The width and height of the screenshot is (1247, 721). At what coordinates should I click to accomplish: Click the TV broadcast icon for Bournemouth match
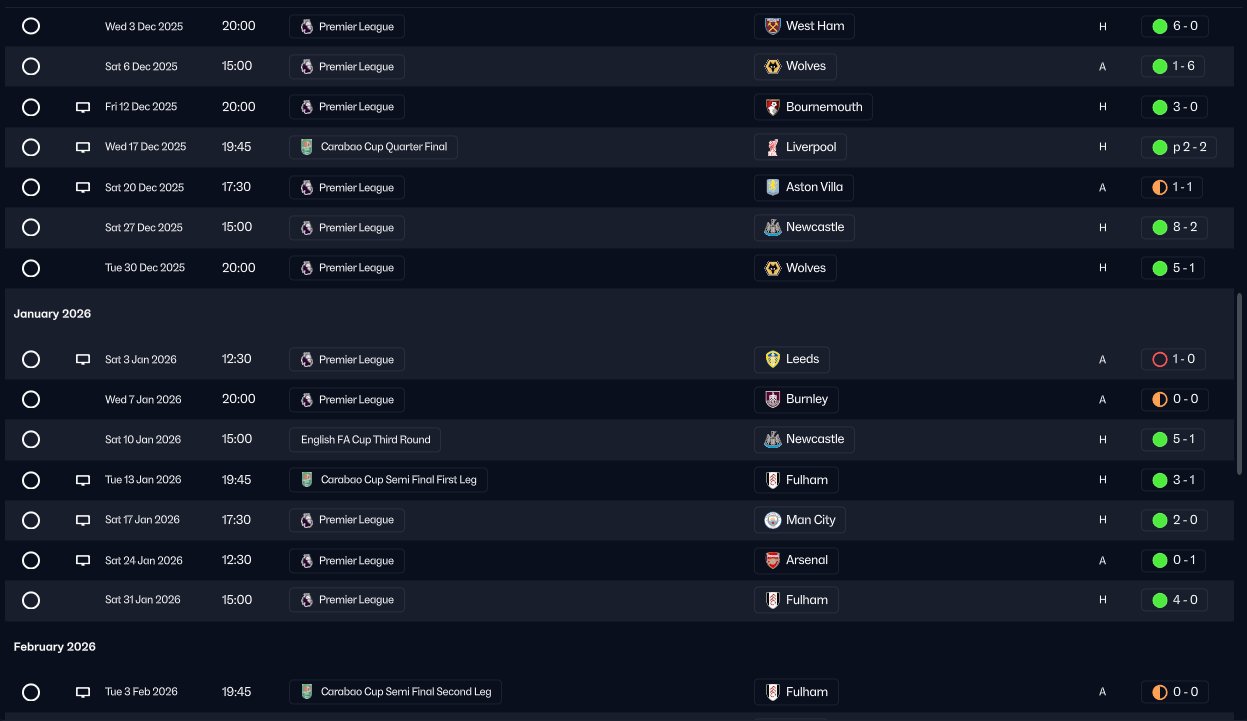pos(83,107)
